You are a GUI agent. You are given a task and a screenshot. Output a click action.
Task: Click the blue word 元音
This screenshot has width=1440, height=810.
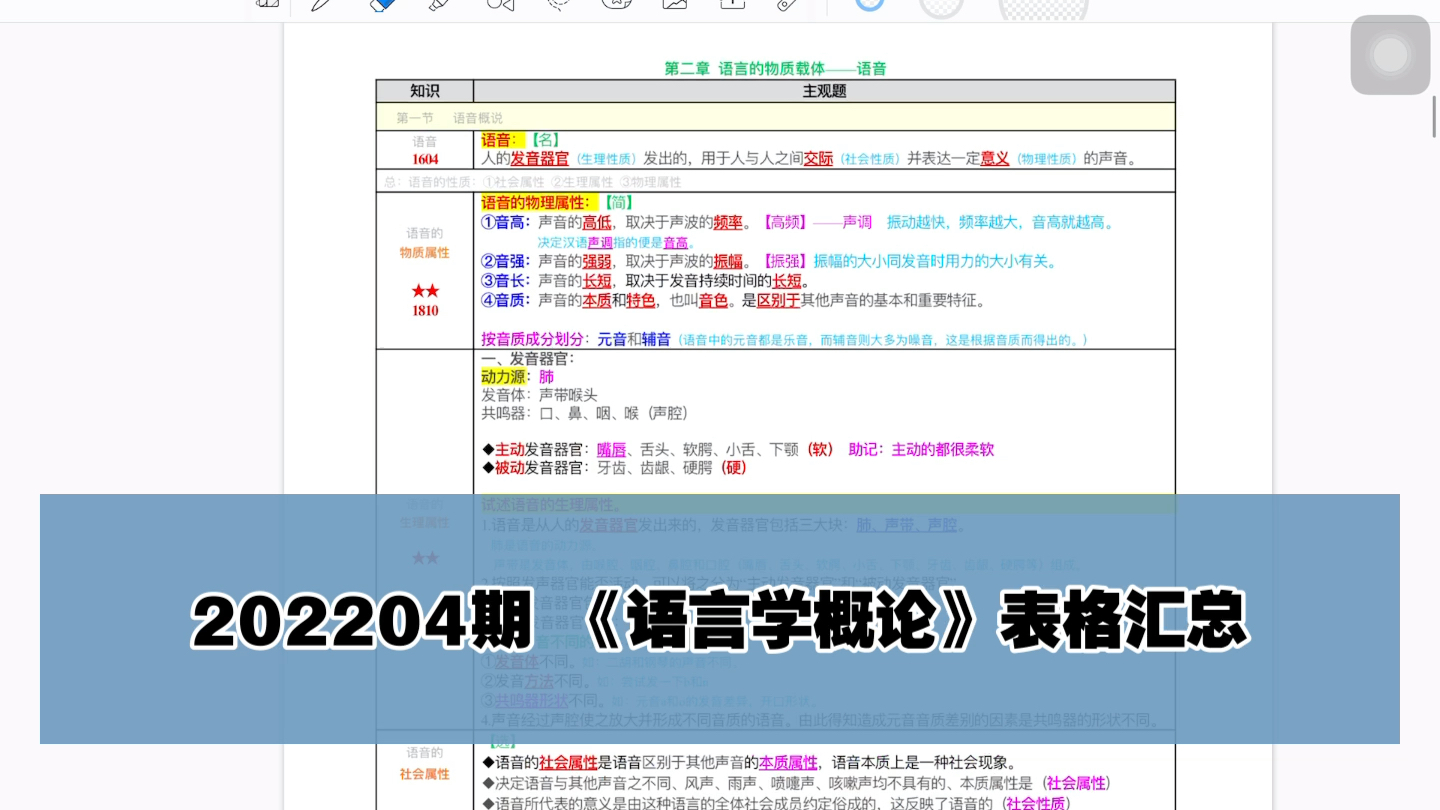coord(612,339)
